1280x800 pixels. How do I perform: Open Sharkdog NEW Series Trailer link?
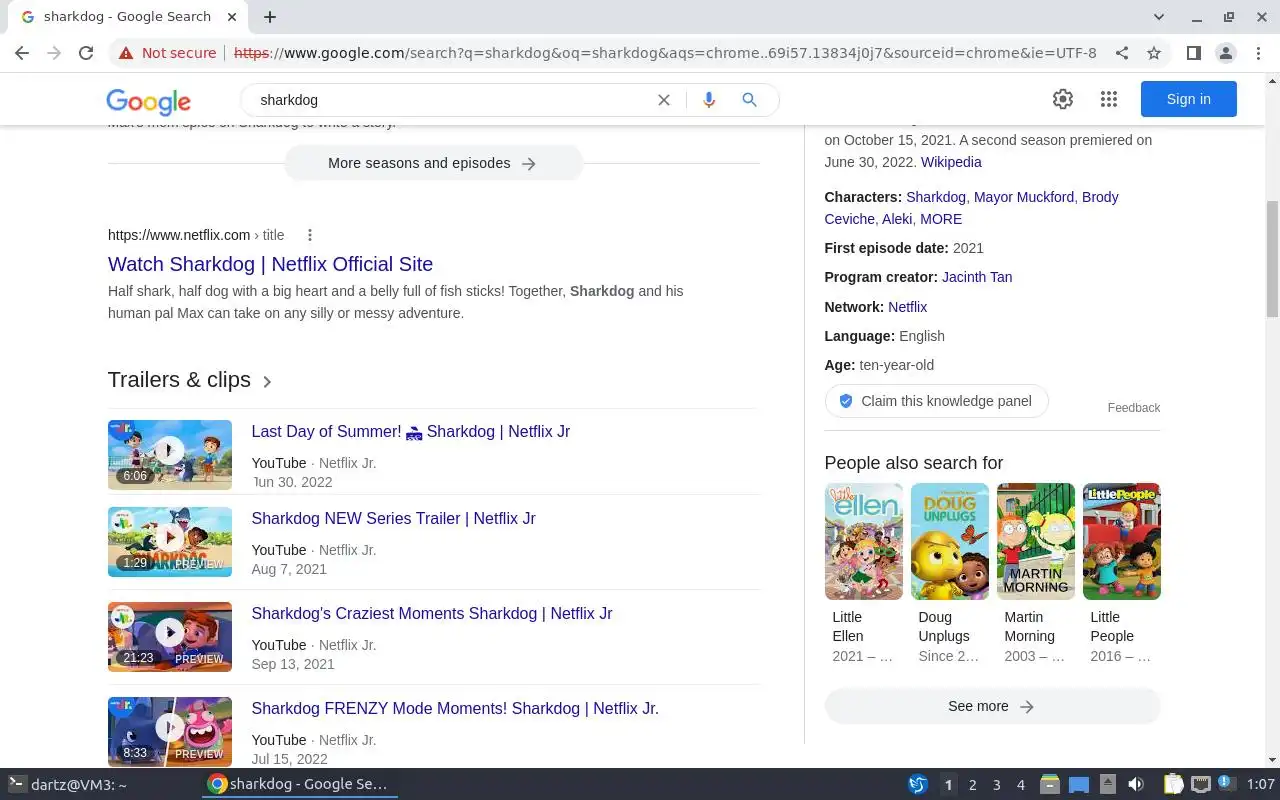[393, 518]
